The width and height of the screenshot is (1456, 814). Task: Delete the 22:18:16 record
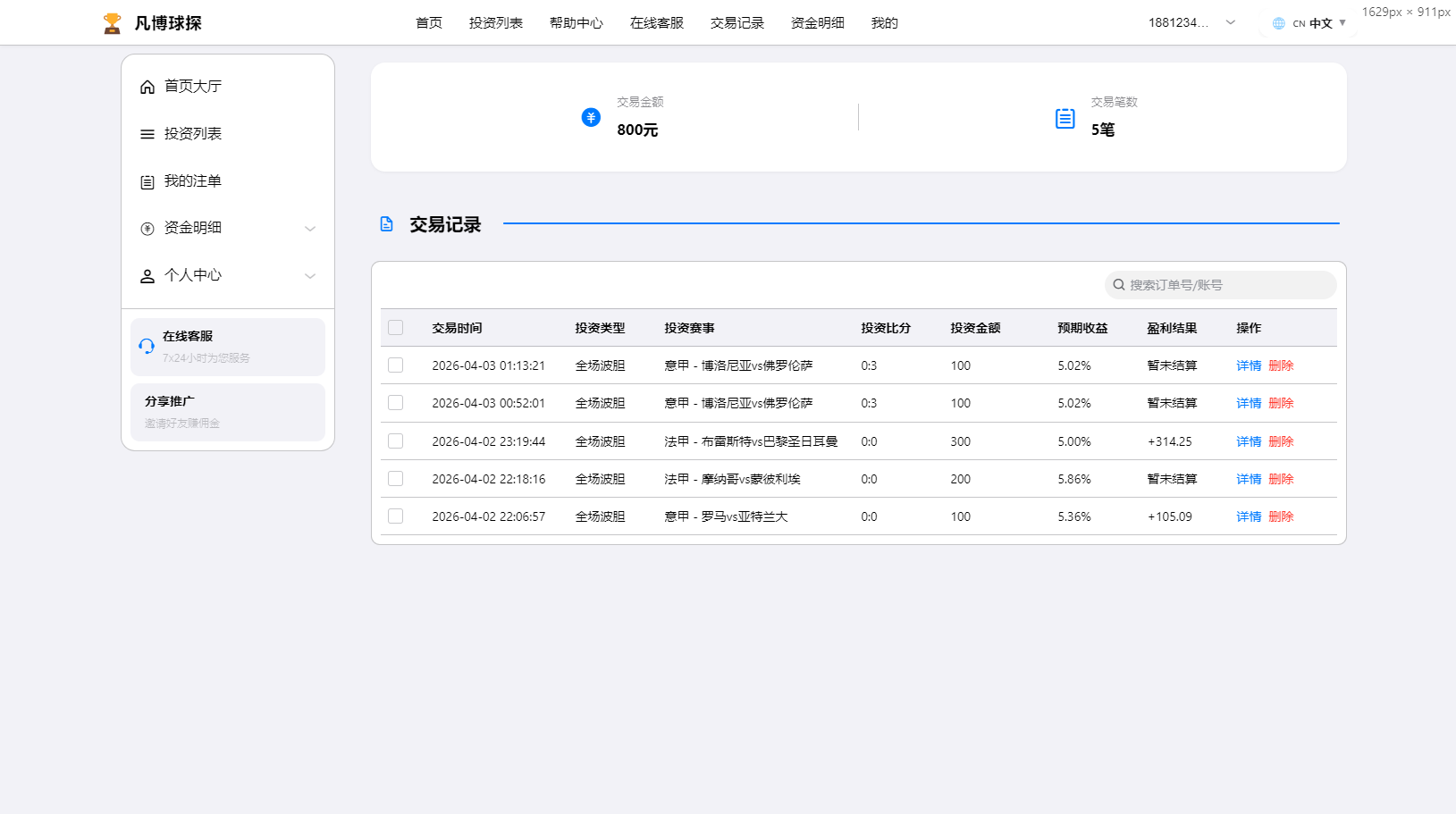(1281, 479)
